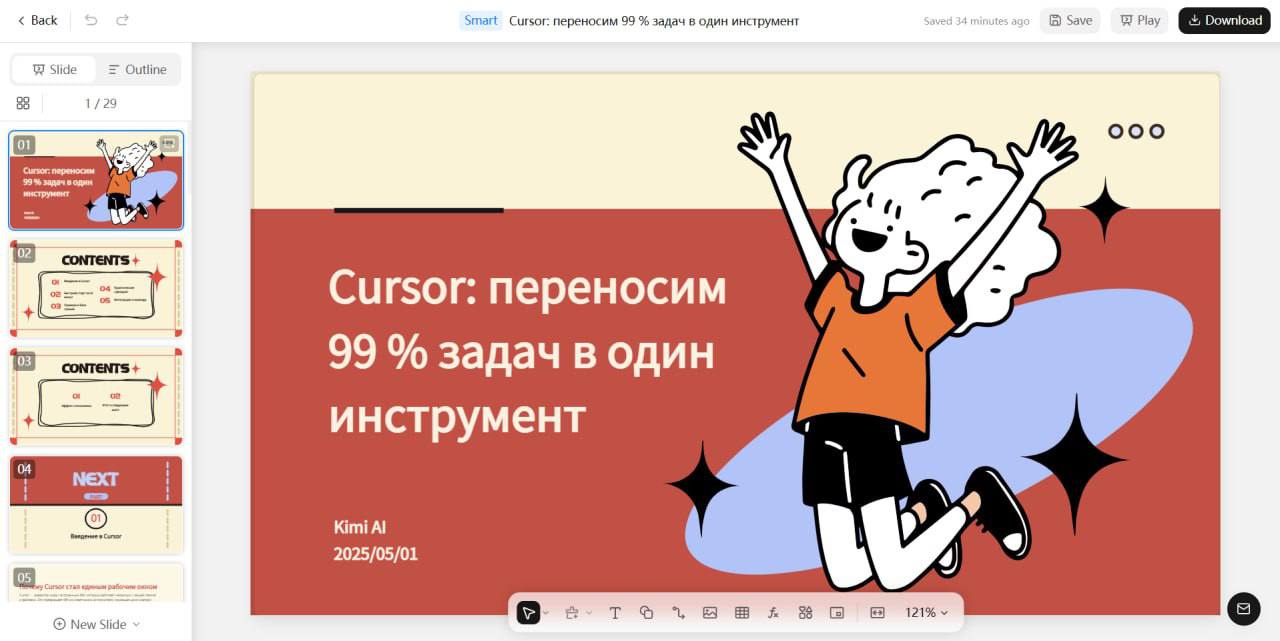The width and height of the screenshot is (1280, 641).
Task: Click the Undo arrow
Action: point(91,20)
